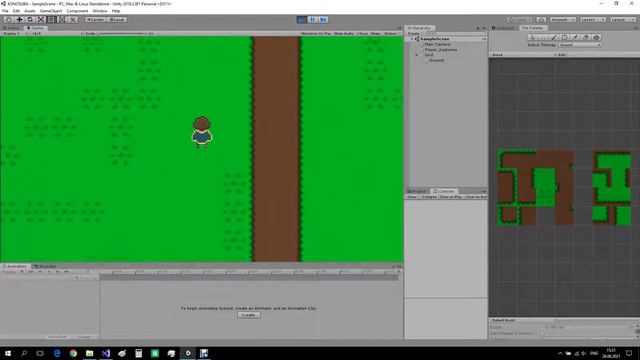Click the cloud services icon
Screen dimensions: 640x360
click(x=541, y=20)
